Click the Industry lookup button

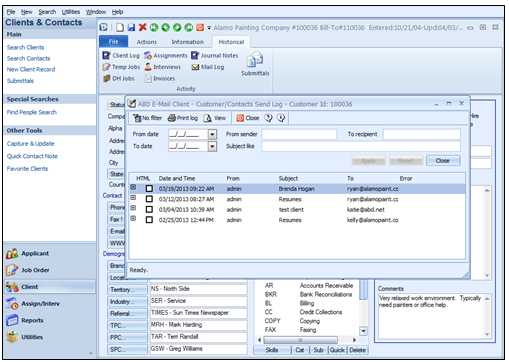pos(127,301)
